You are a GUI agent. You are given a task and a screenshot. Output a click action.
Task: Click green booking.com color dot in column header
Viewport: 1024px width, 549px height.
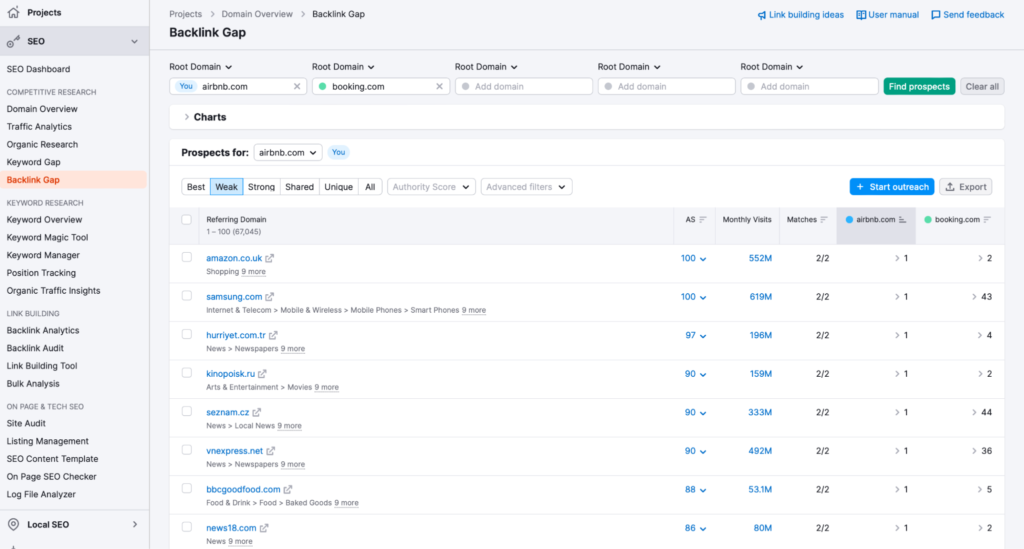click(x=927, y=220)
